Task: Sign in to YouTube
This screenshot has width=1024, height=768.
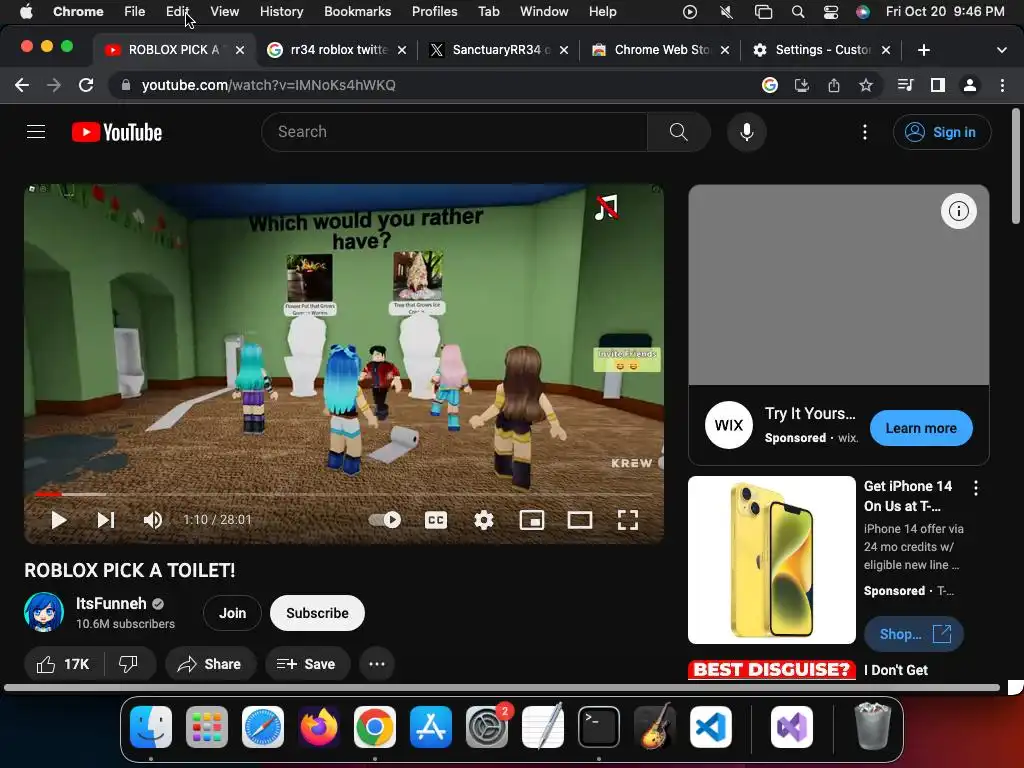Action: 942,132
